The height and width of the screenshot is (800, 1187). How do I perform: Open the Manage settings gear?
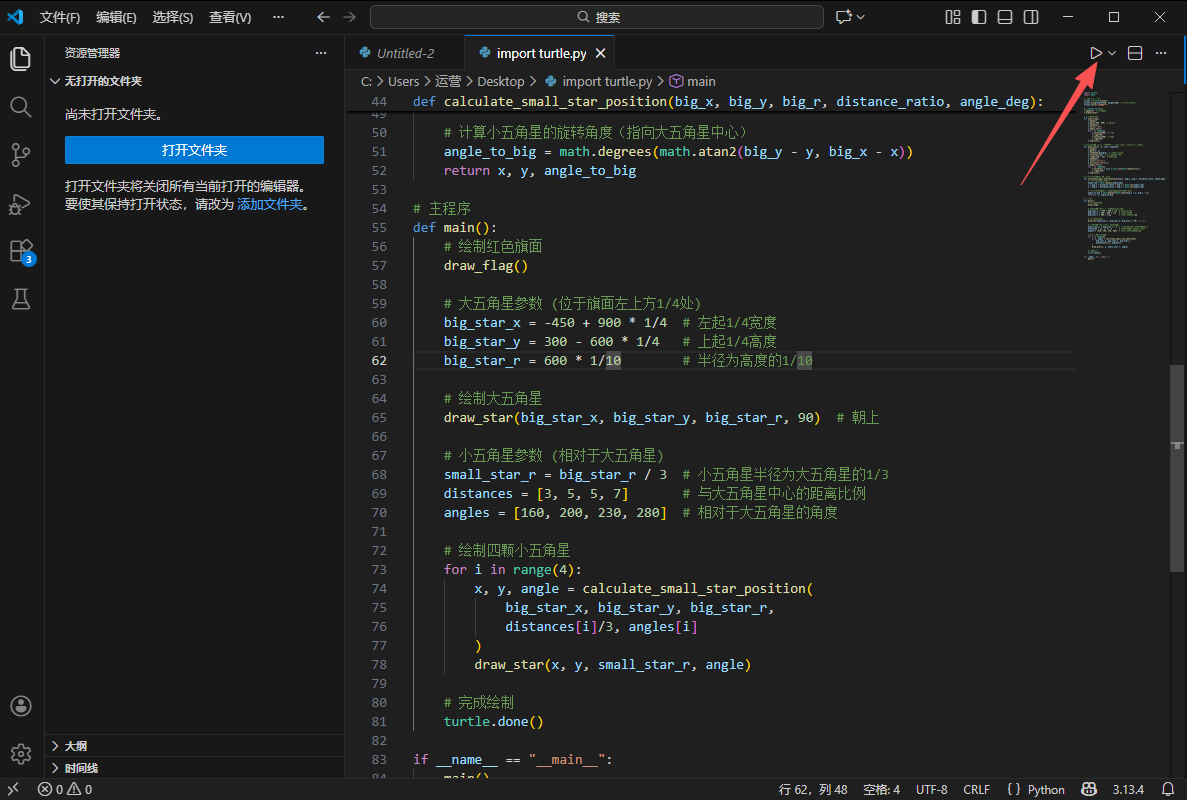coord(21,753)
